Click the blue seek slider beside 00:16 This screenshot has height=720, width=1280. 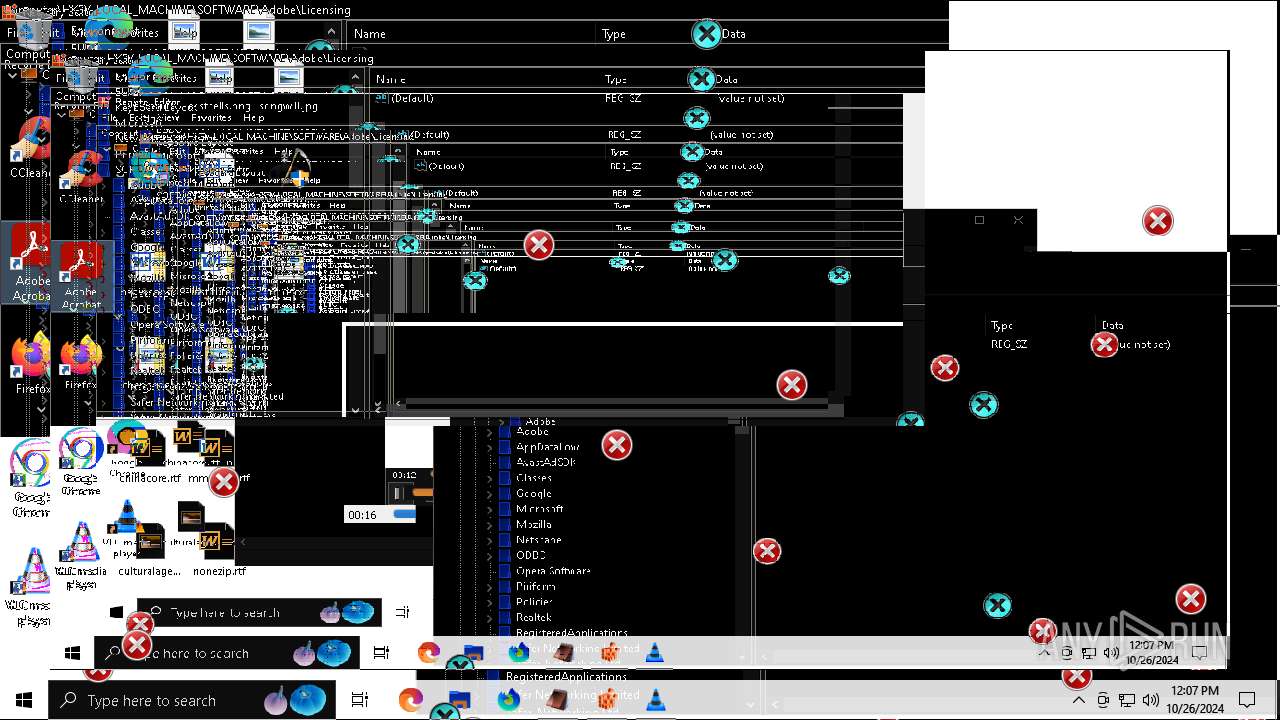[x=404, y=514]
